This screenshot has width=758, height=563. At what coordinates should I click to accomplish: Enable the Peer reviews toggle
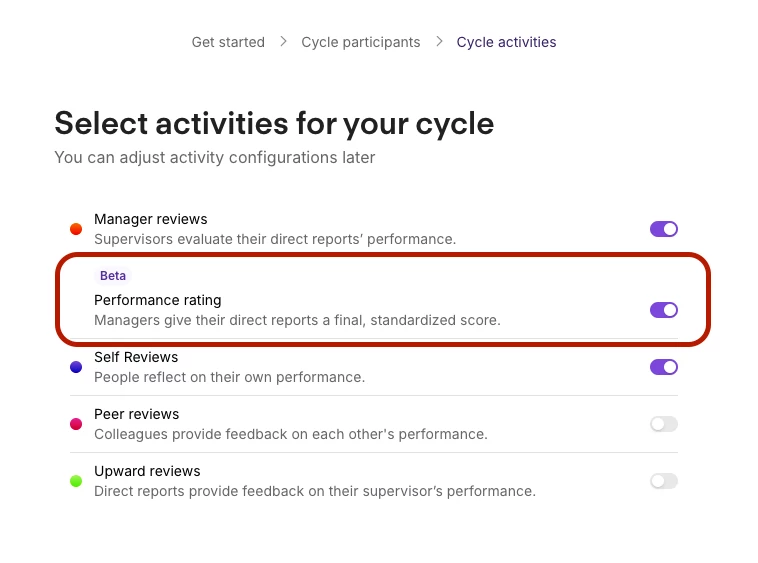tap(664, 424)
